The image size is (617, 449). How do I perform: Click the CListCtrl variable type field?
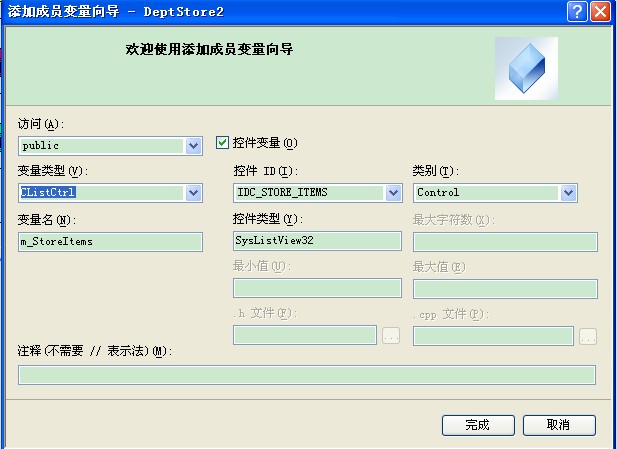click(110, 193)
